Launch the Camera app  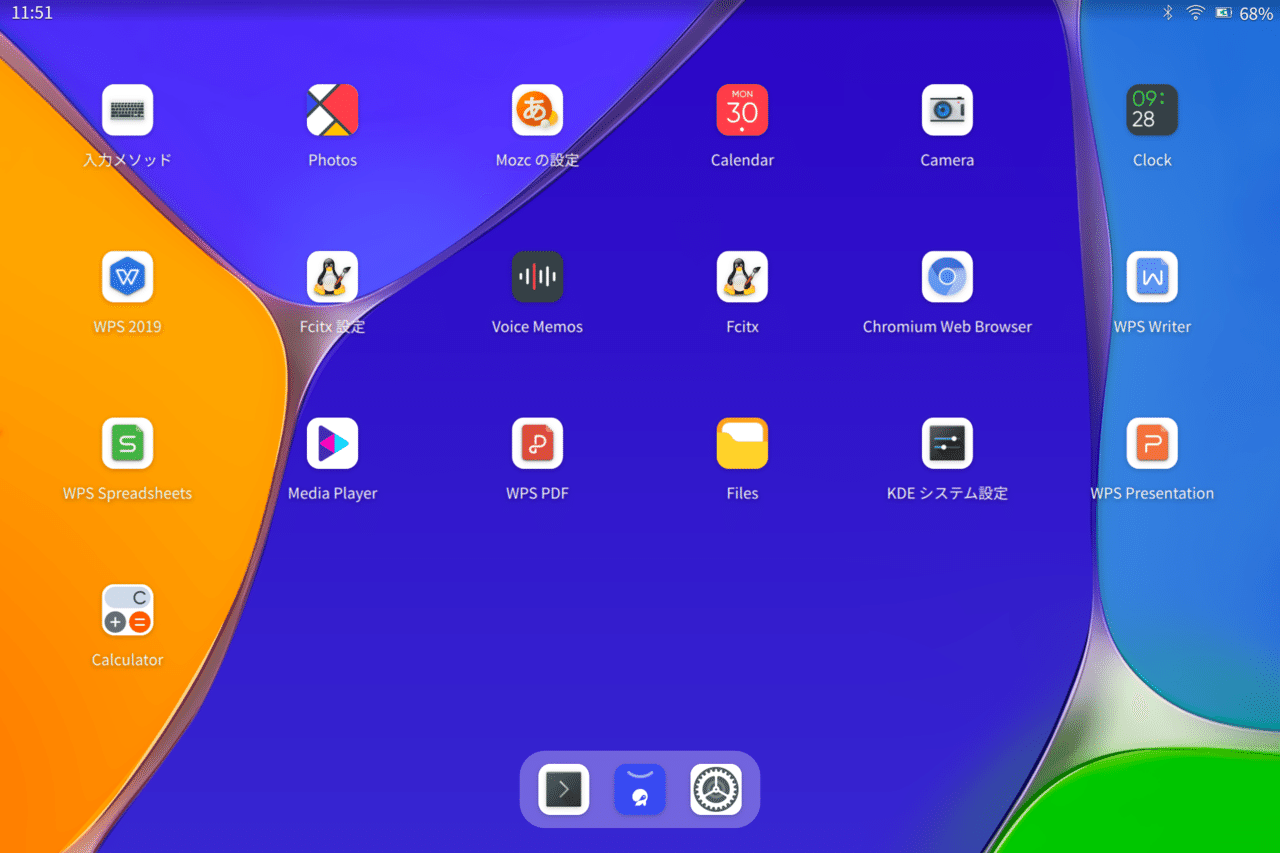click(947, 110)
